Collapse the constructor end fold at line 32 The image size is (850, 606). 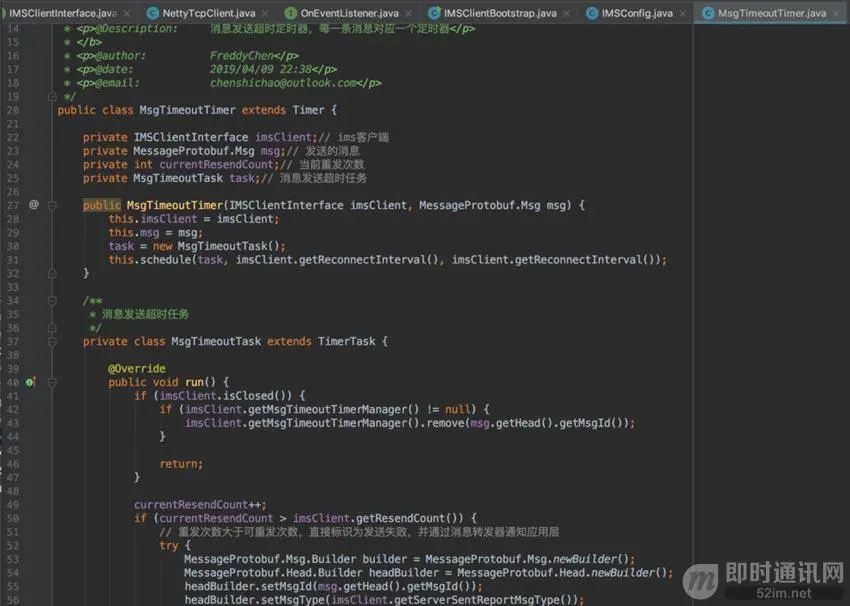(52, 274)
